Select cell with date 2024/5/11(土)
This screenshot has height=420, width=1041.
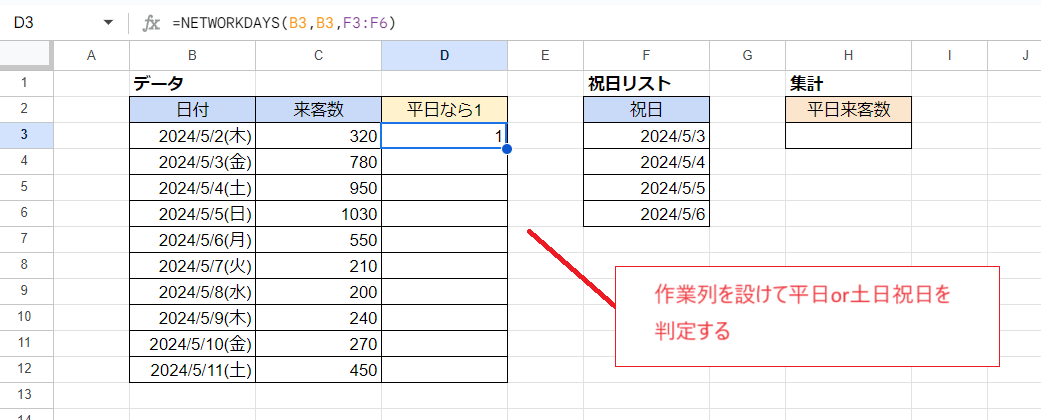click(x=193, y=370)
